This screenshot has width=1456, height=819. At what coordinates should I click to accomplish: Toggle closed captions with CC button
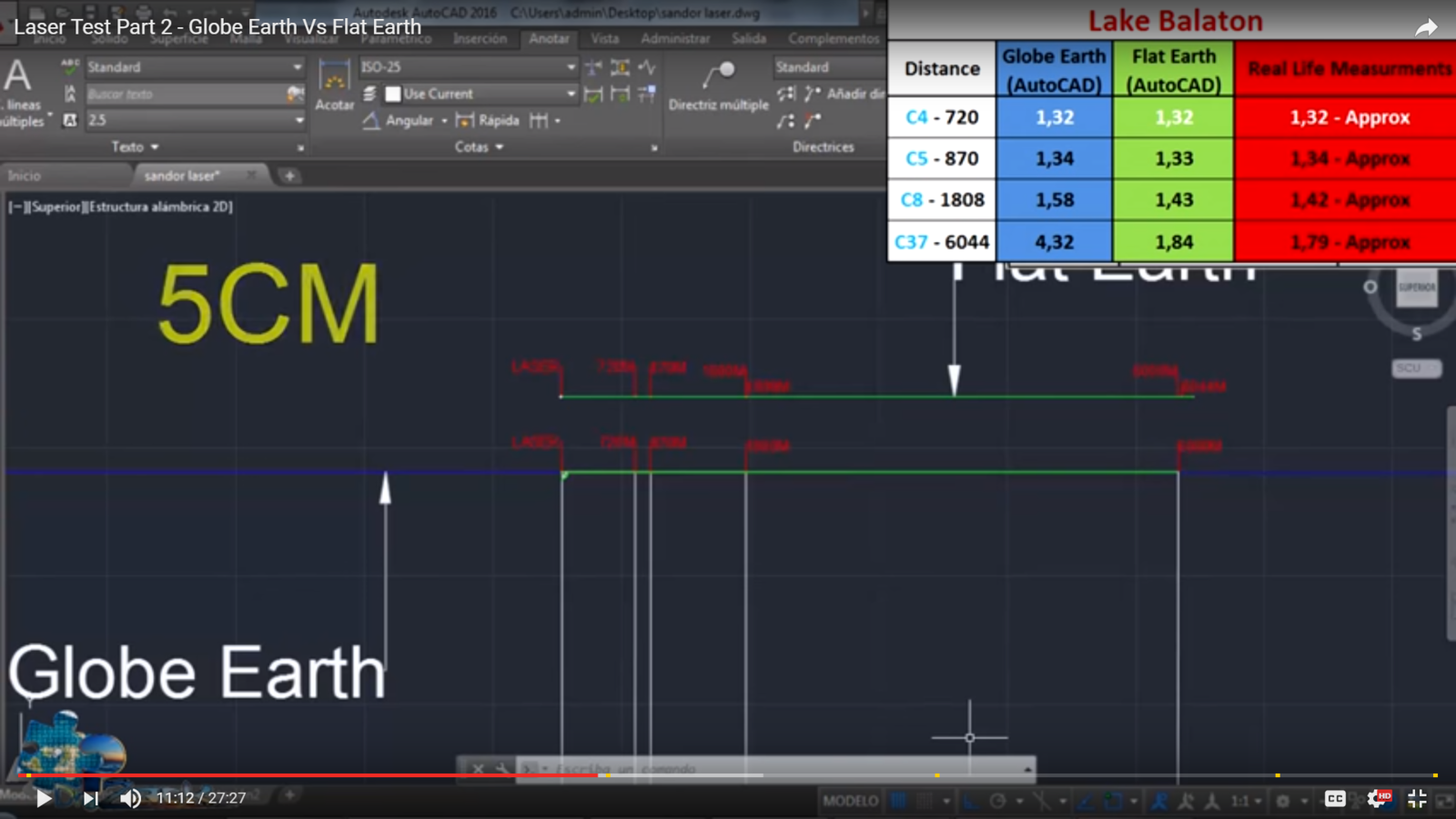[1334, 799]
